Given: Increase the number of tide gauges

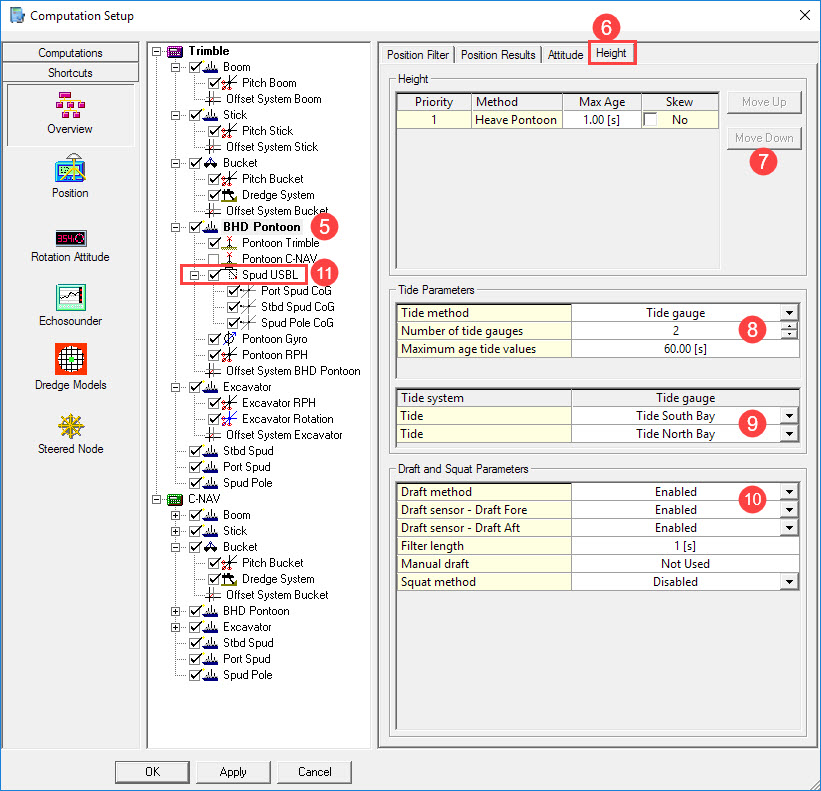Looking at the screenshot, I should coord(790,327).
